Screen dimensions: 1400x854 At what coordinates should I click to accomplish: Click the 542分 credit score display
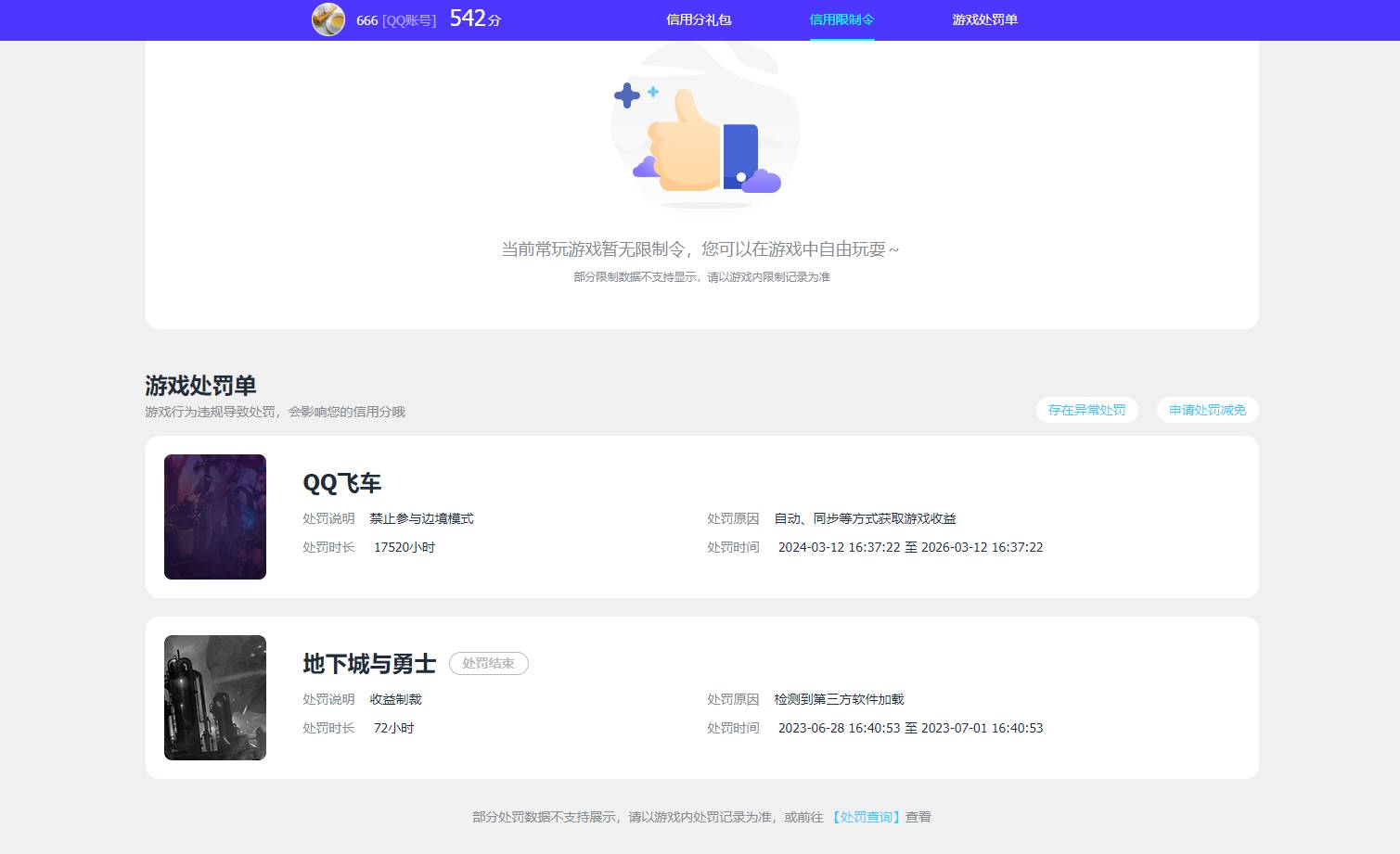473,19
